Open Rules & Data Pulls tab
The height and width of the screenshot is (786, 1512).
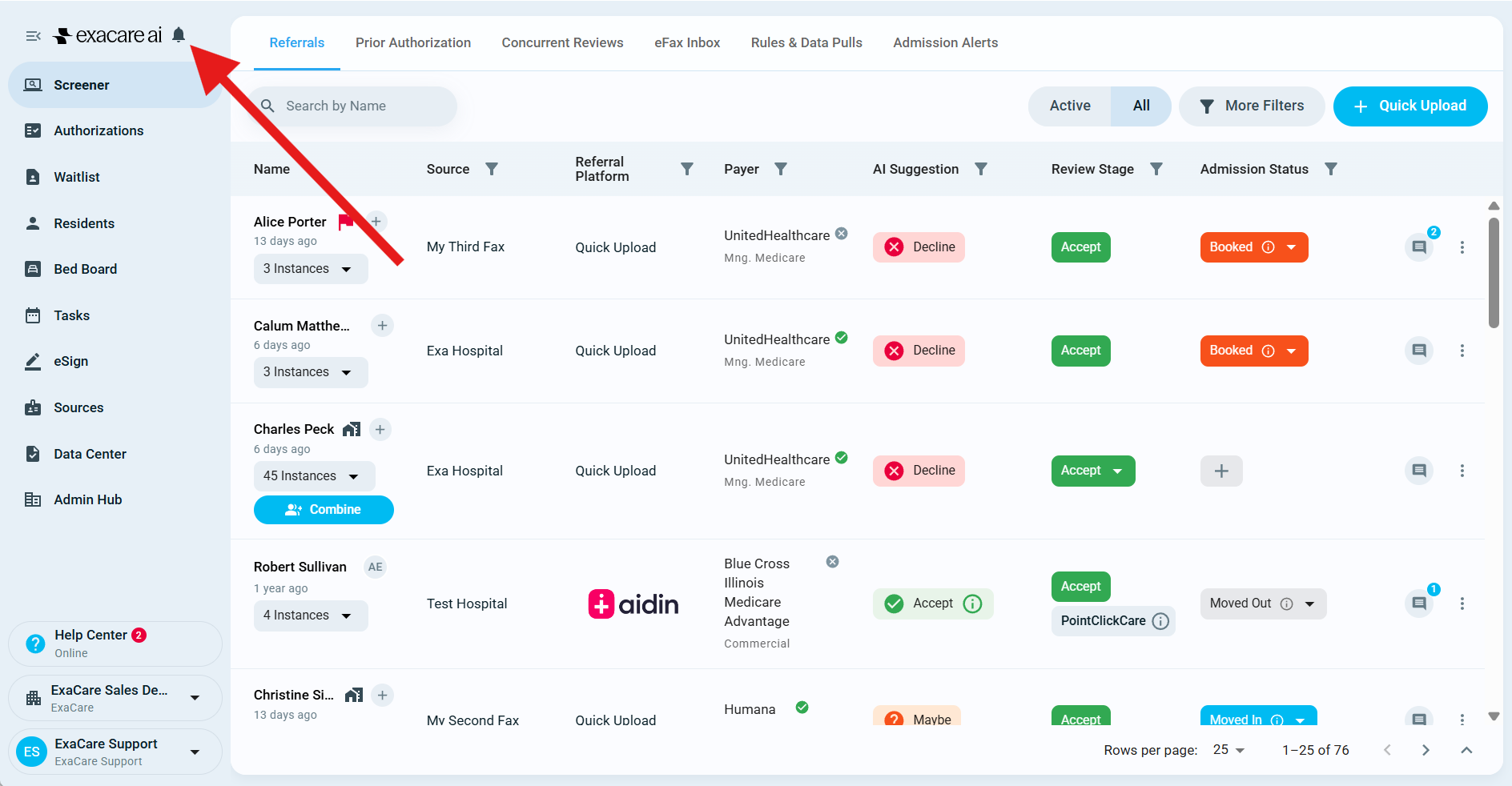(x=806, y=42)
